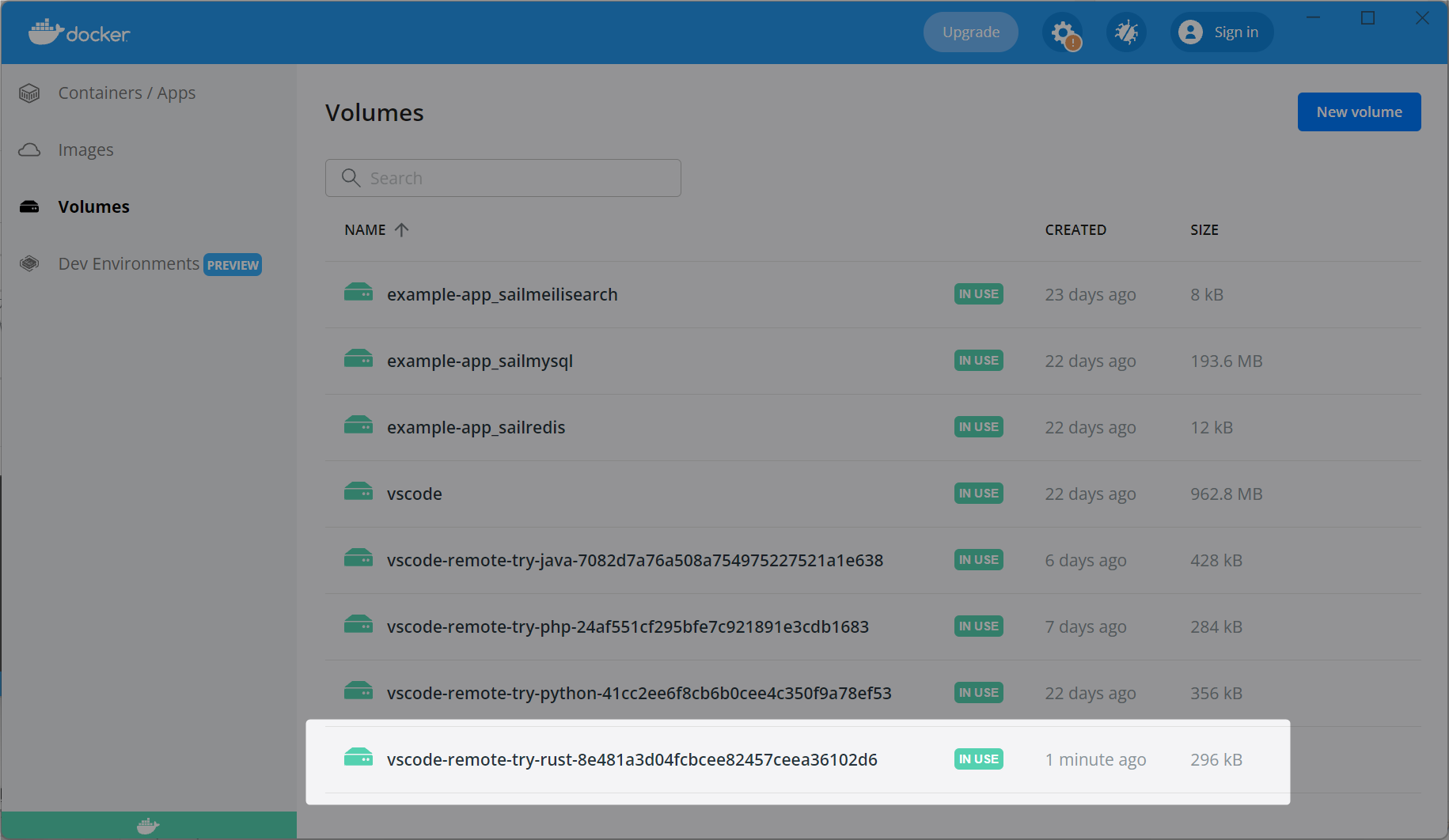Open vscode-remote-try-java volume
The height and width of the screenshot is (840, 1449).
(635, 561)
